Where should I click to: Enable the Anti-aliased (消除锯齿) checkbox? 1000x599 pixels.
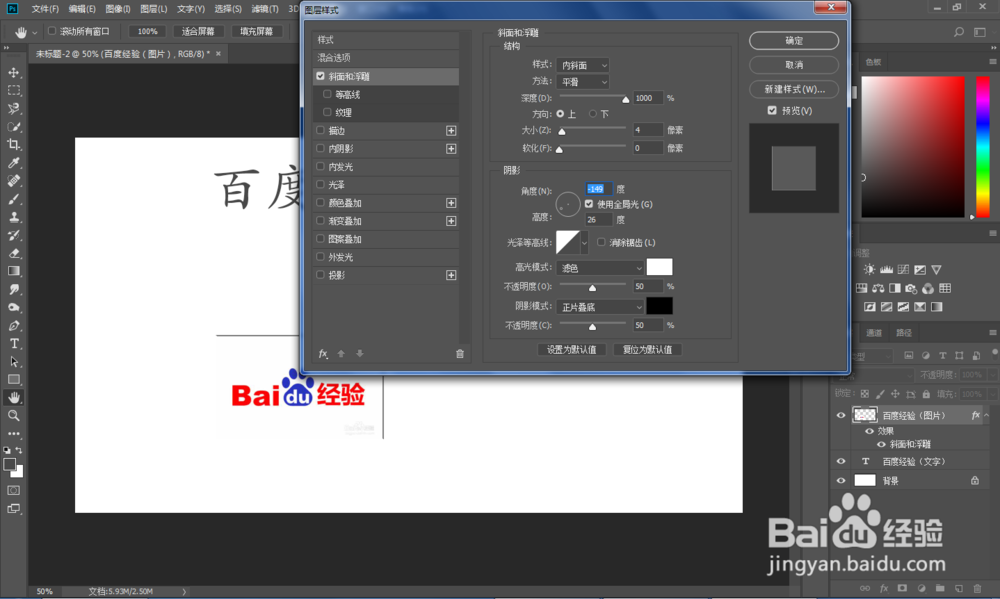[601, 242]
